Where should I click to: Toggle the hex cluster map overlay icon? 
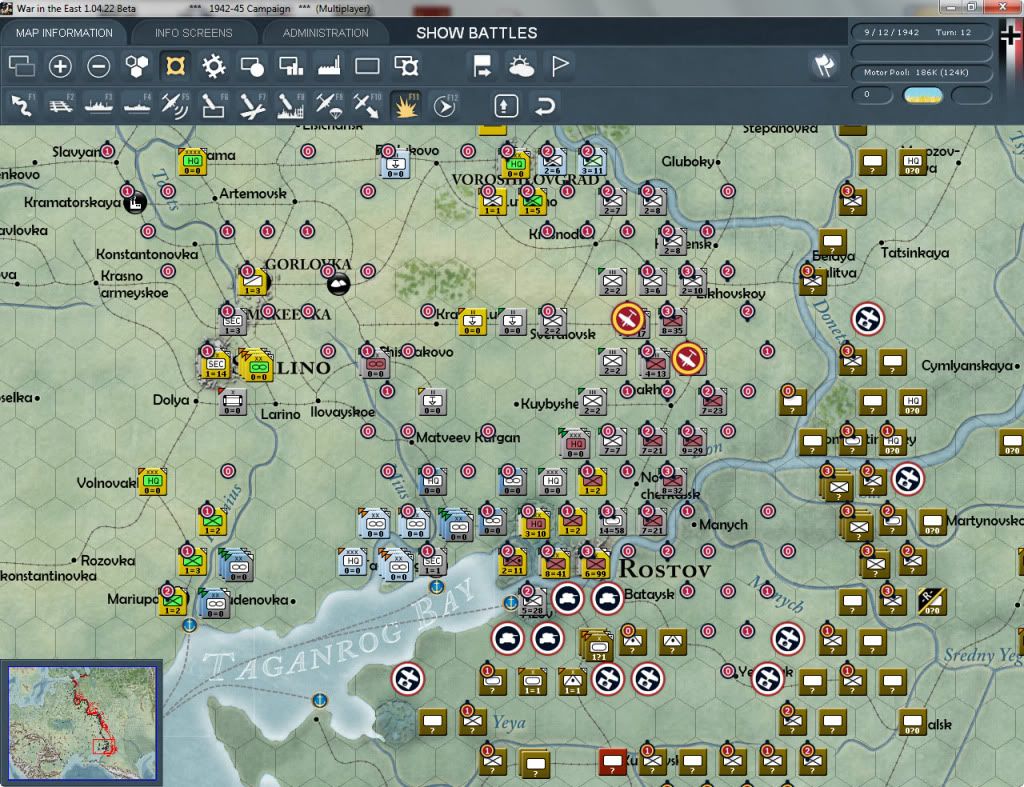[136, 66]
